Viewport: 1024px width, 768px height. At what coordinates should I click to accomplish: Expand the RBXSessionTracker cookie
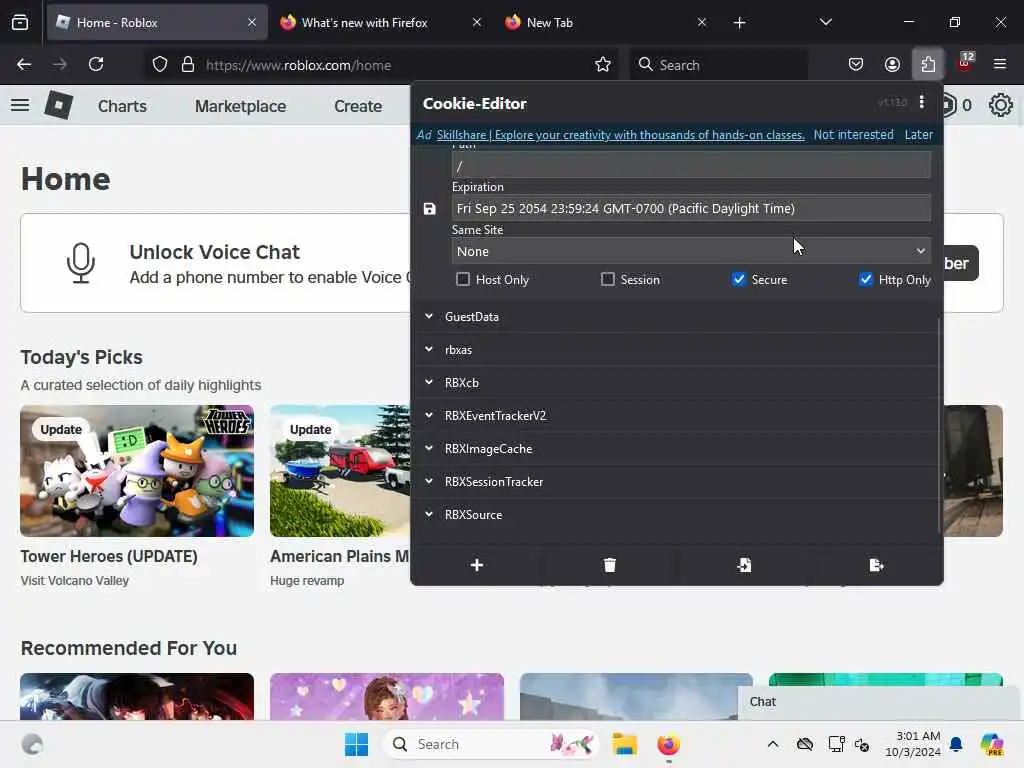pos(677,481)
